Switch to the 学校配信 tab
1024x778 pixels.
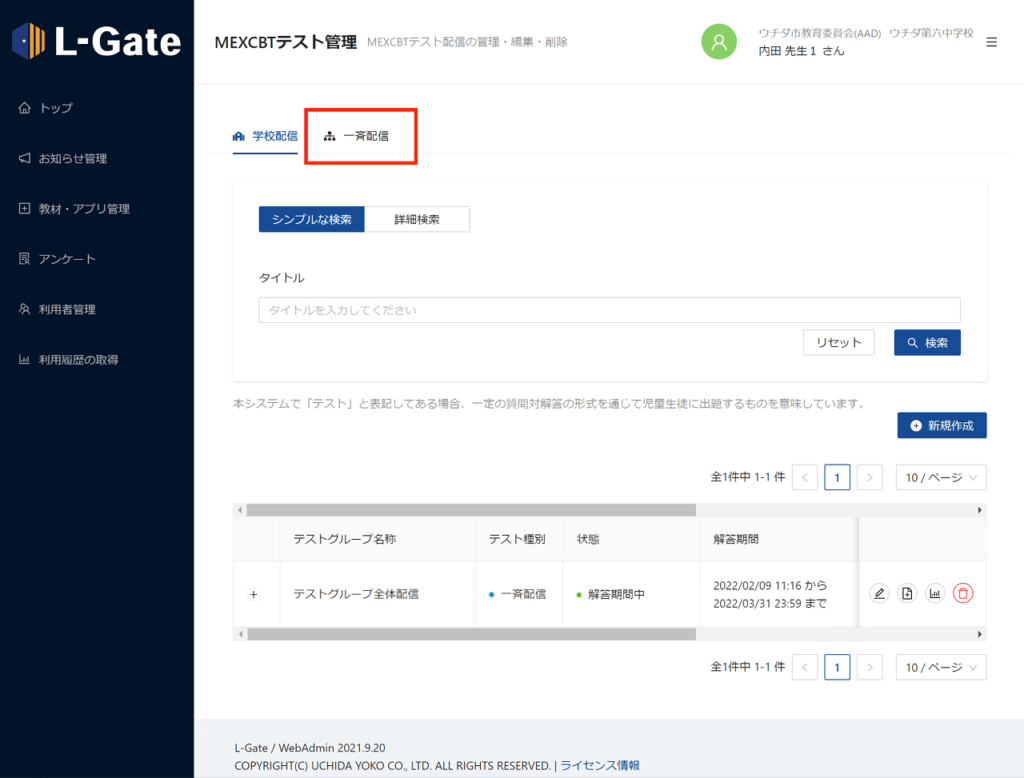click(x=265, y=136)
